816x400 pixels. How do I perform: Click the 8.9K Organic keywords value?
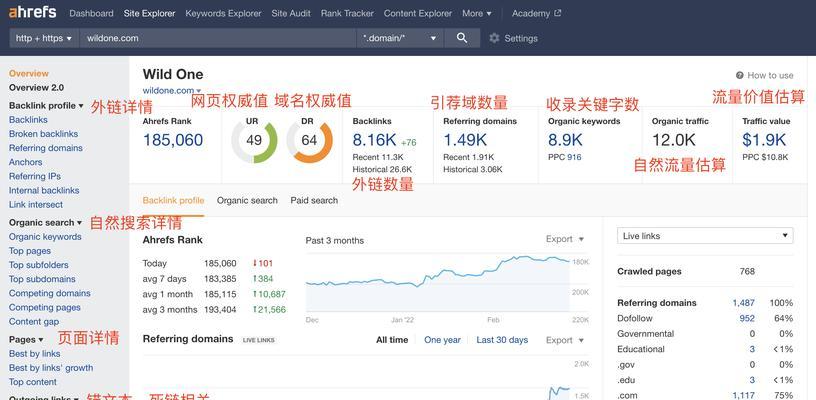565,140
